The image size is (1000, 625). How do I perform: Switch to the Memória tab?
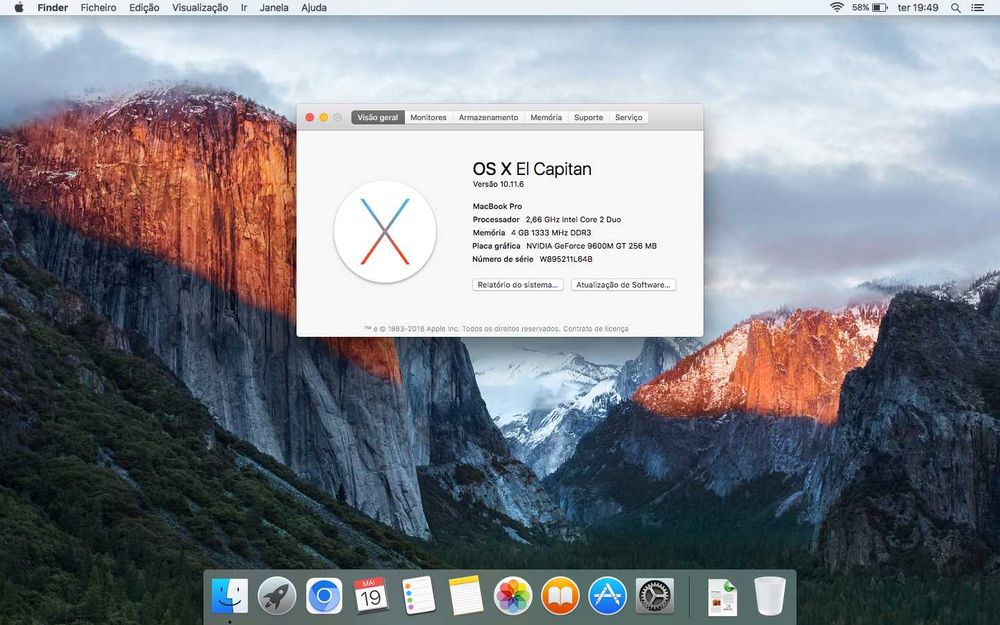point(546,117)
